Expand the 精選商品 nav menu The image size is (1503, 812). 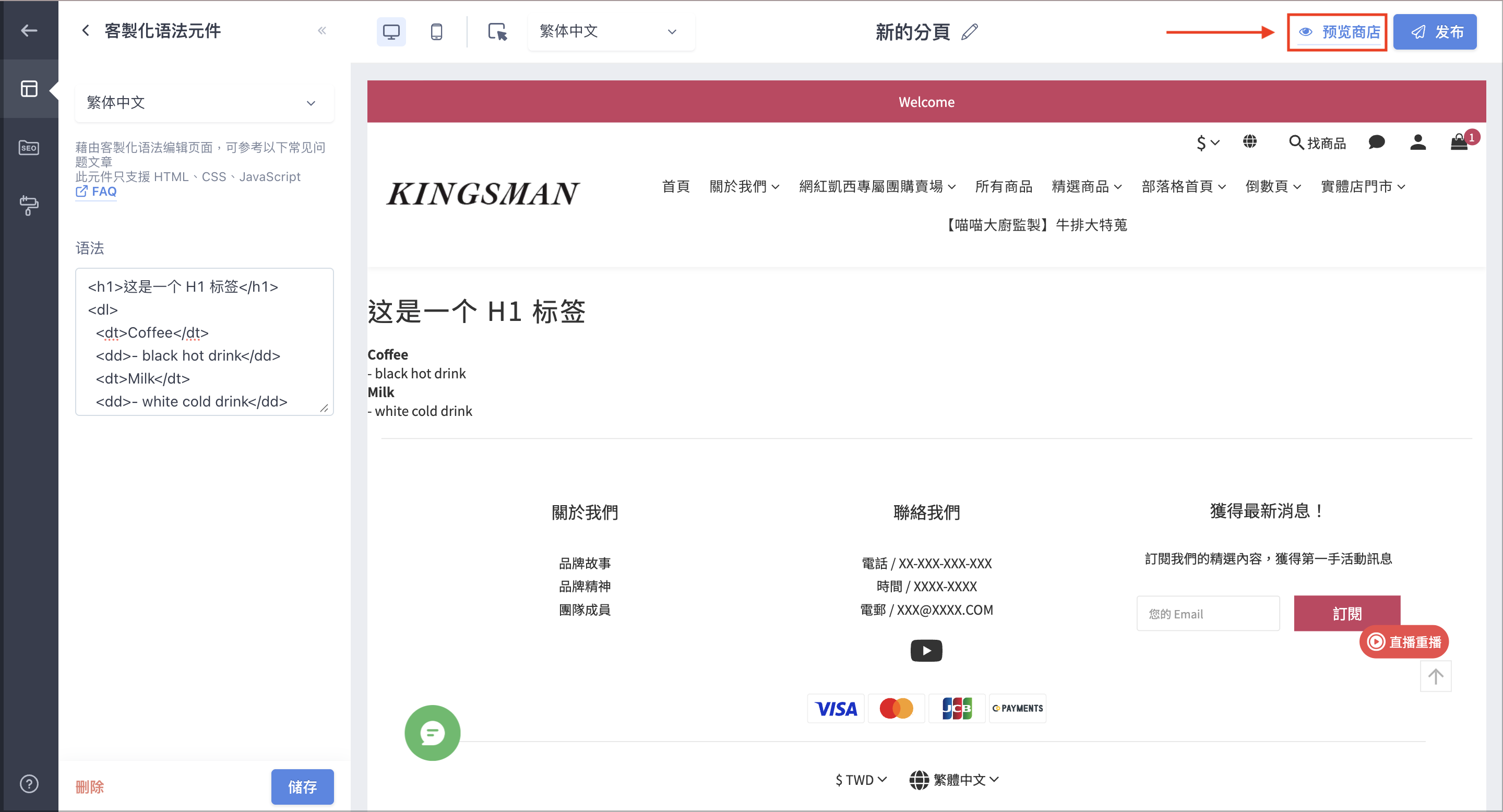1087,187
